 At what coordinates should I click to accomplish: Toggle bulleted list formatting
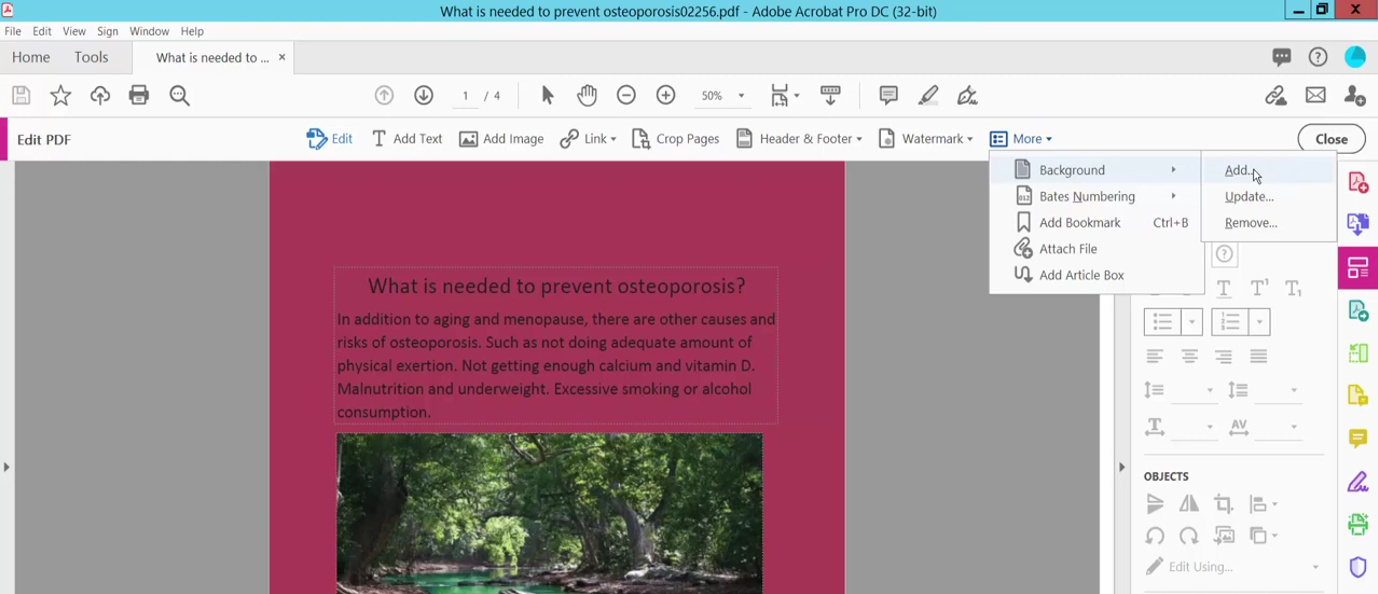point(1162,322)
